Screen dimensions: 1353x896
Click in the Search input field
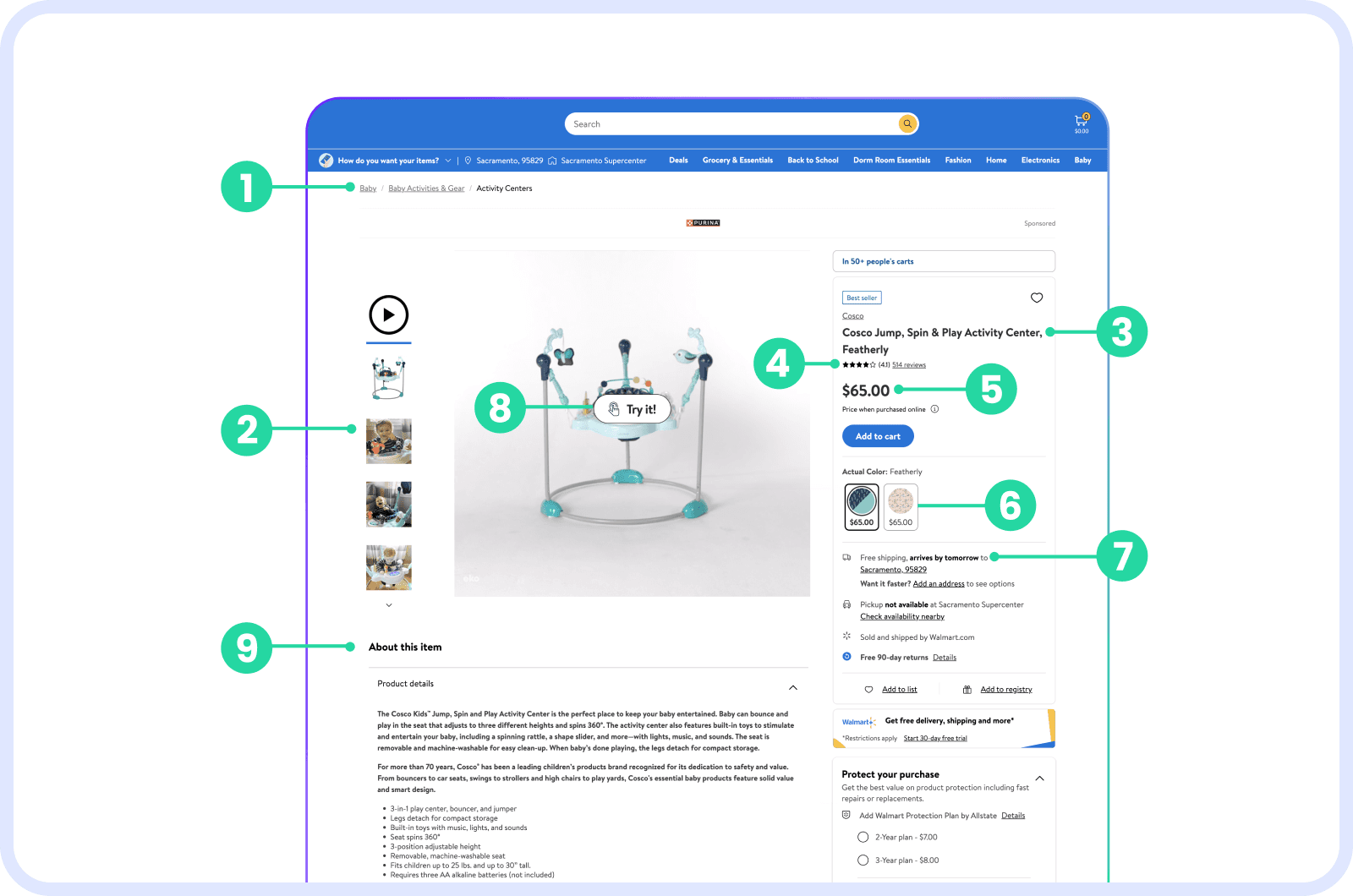click(x=731, y=124)
